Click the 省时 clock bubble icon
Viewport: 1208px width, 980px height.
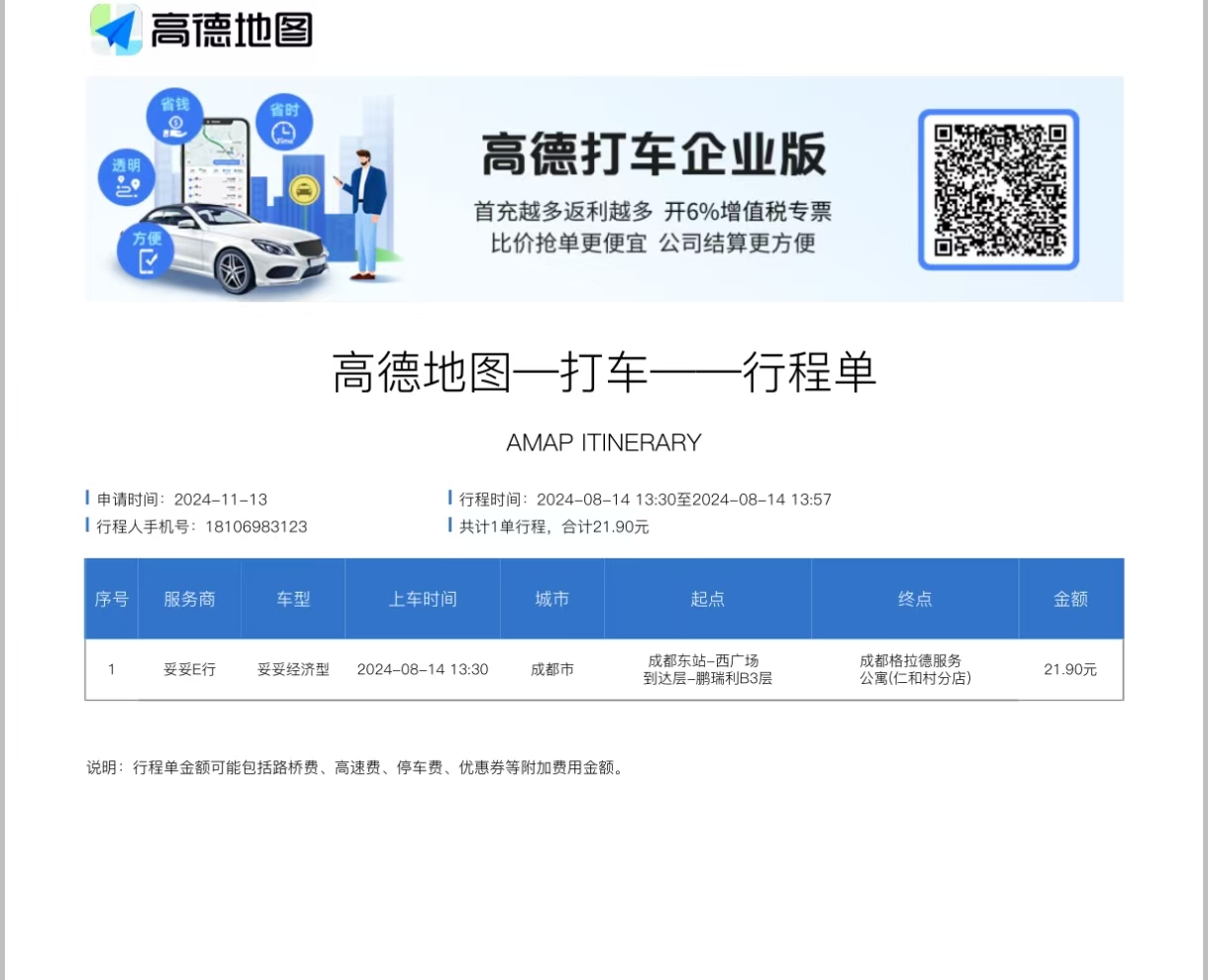[x=284, y=123]
